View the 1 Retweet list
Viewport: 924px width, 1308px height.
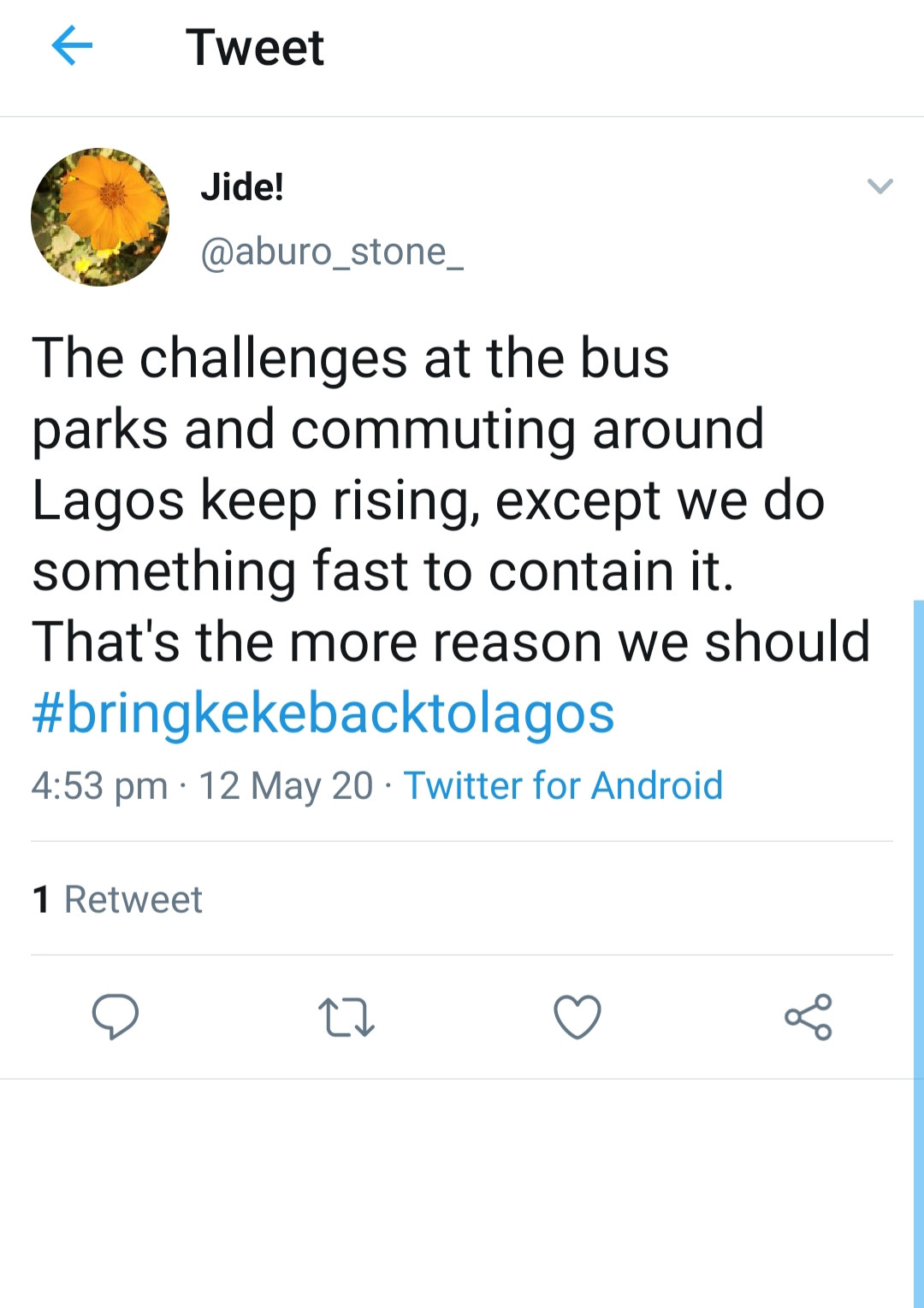coord(117,899)
